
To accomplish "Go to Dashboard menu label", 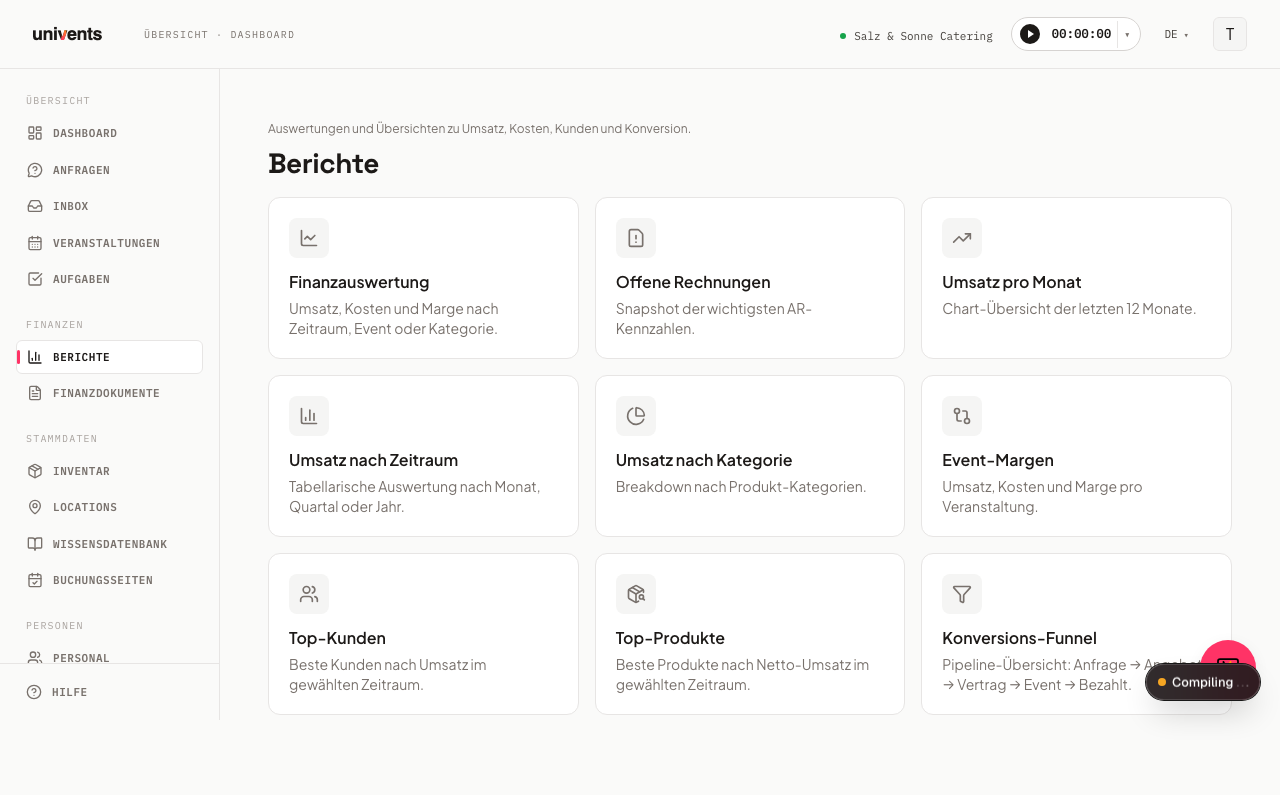I will click(x=85, y=133).
